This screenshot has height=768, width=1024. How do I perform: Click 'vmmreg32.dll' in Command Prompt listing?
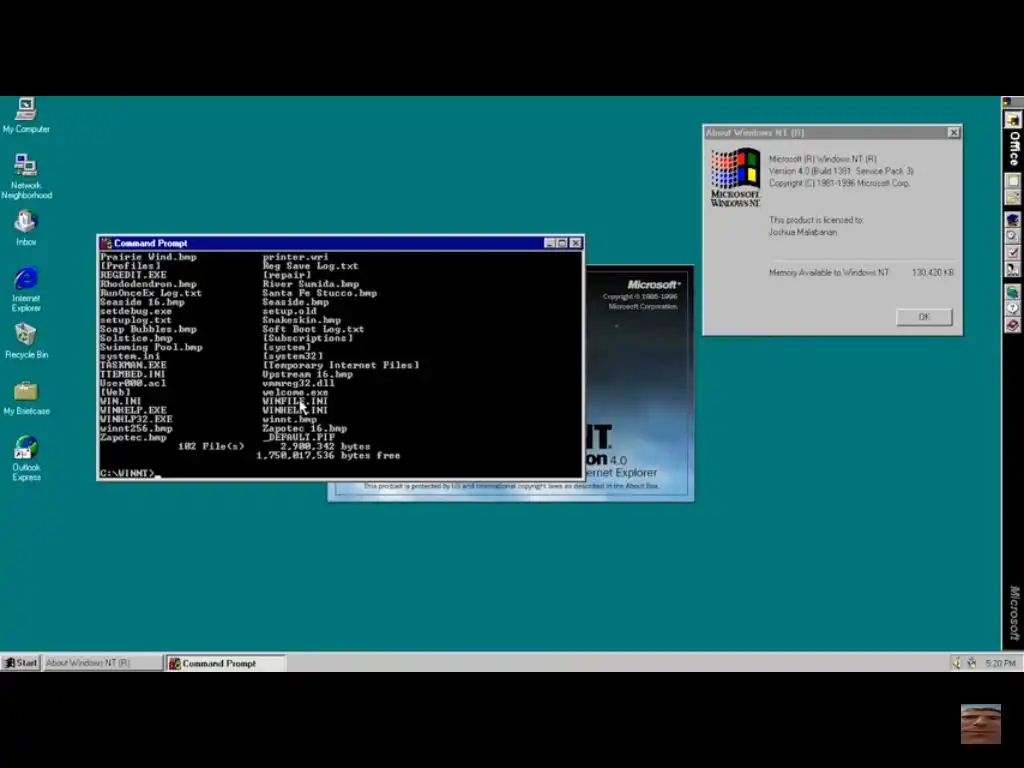coord(298,383)
